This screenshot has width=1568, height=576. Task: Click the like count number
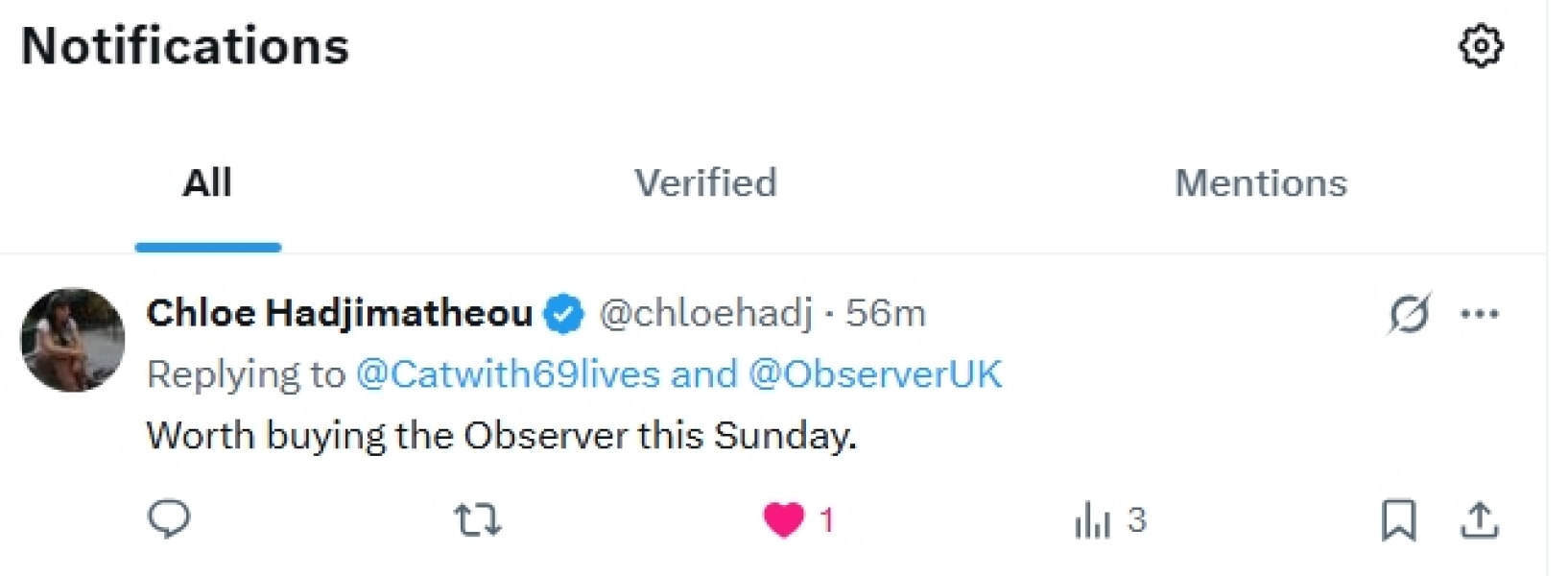point(826,520)
